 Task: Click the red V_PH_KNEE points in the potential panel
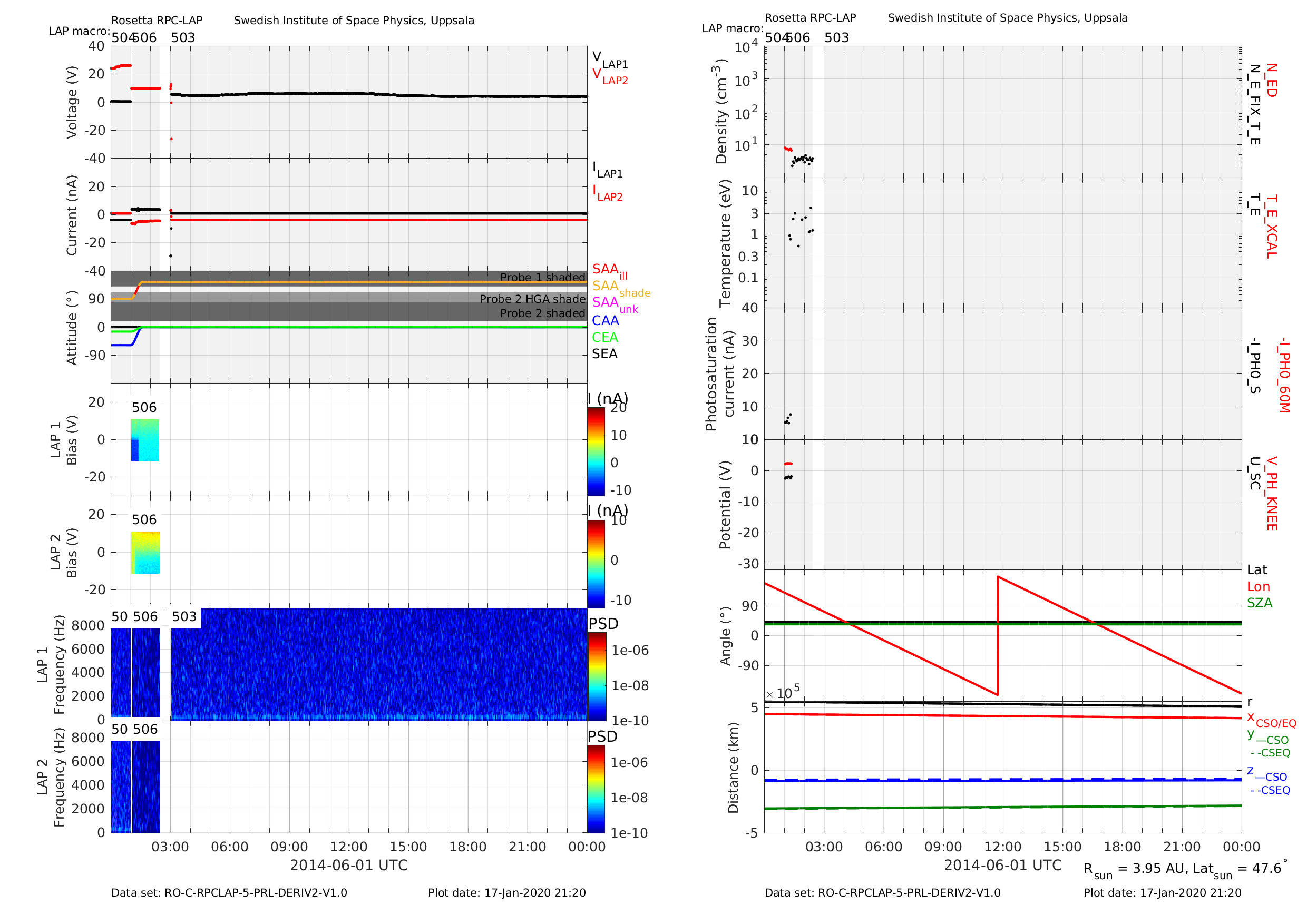(x=788, y=464)
